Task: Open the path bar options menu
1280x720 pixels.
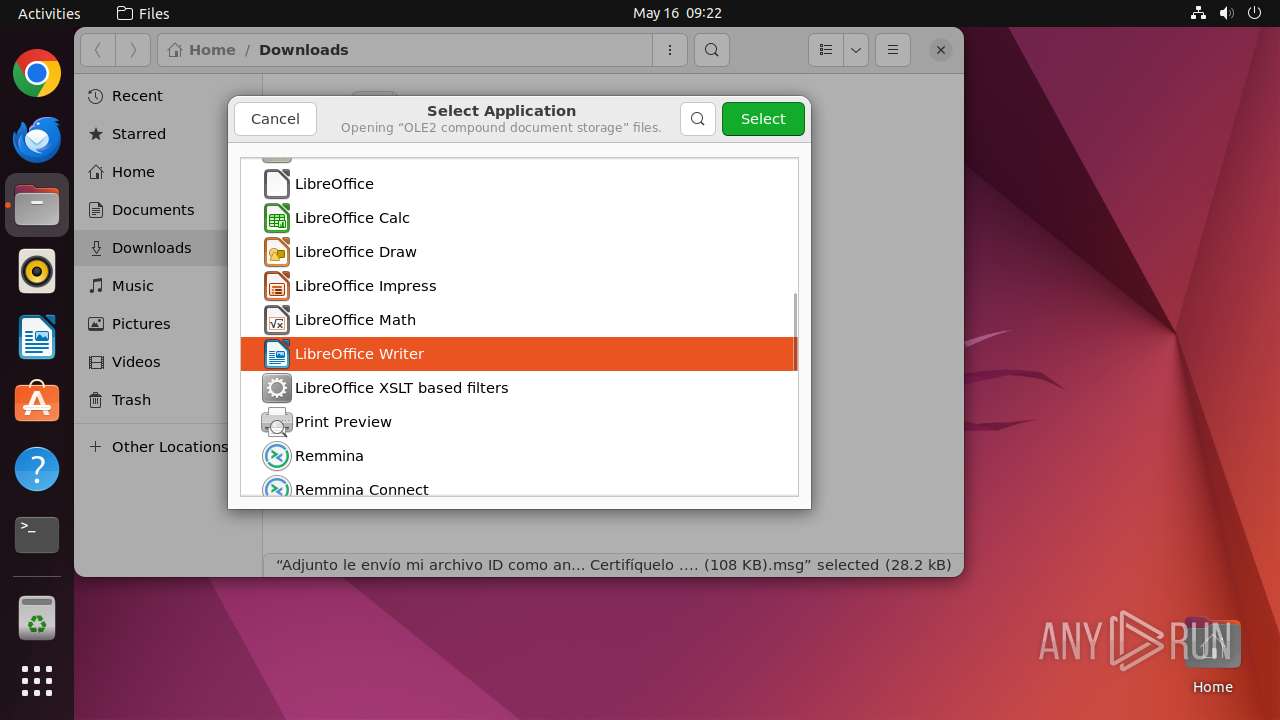Action: tap(669, 50)
